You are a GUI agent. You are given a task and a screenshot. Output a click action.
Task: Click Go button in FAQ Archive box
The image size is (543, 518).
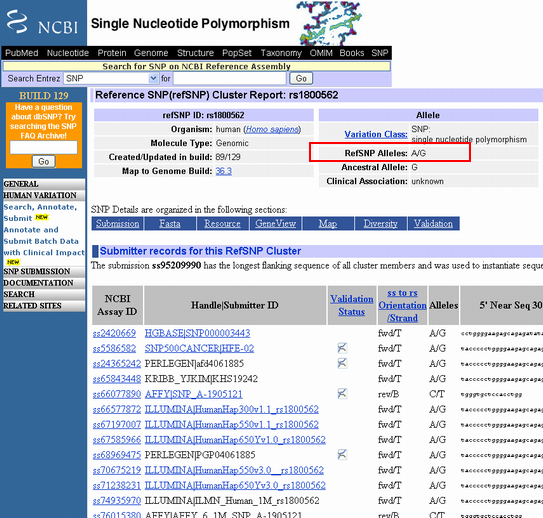(43, 162)
